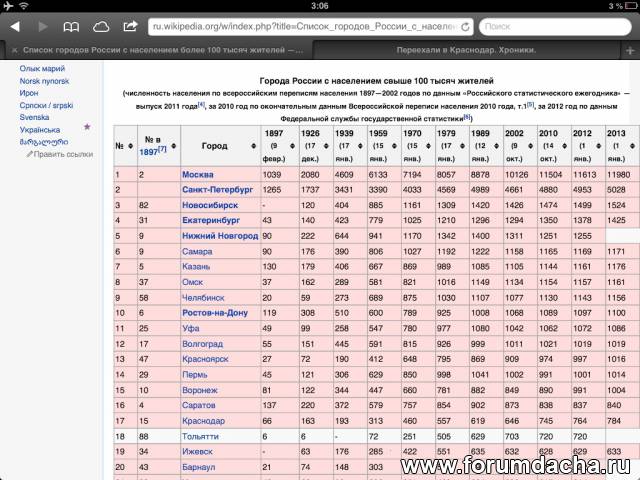Go back with the Safari back arrow
This screenshot has height=480, width=640.
[14, 27]
